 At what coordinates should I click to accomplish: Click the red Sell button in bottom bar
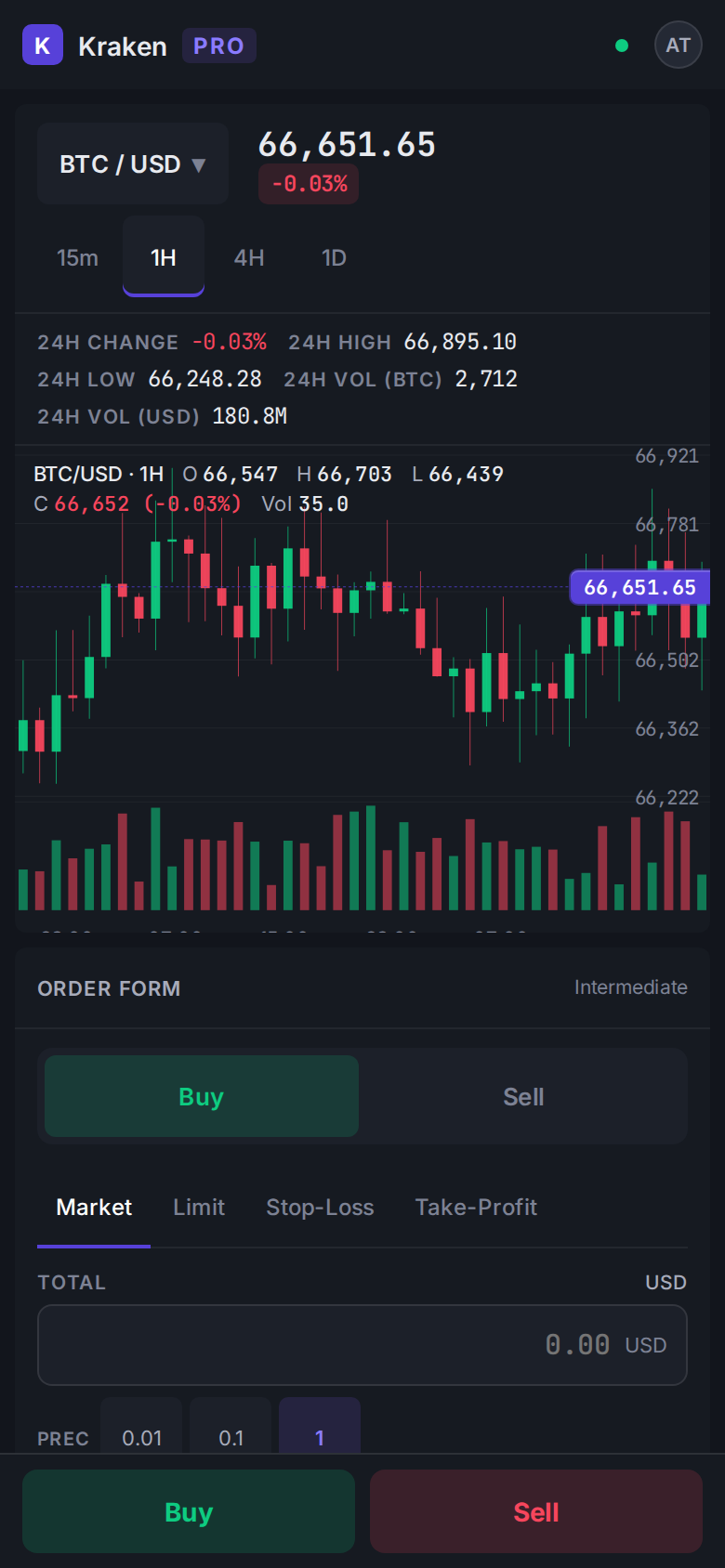click(x=536, y=1511)
